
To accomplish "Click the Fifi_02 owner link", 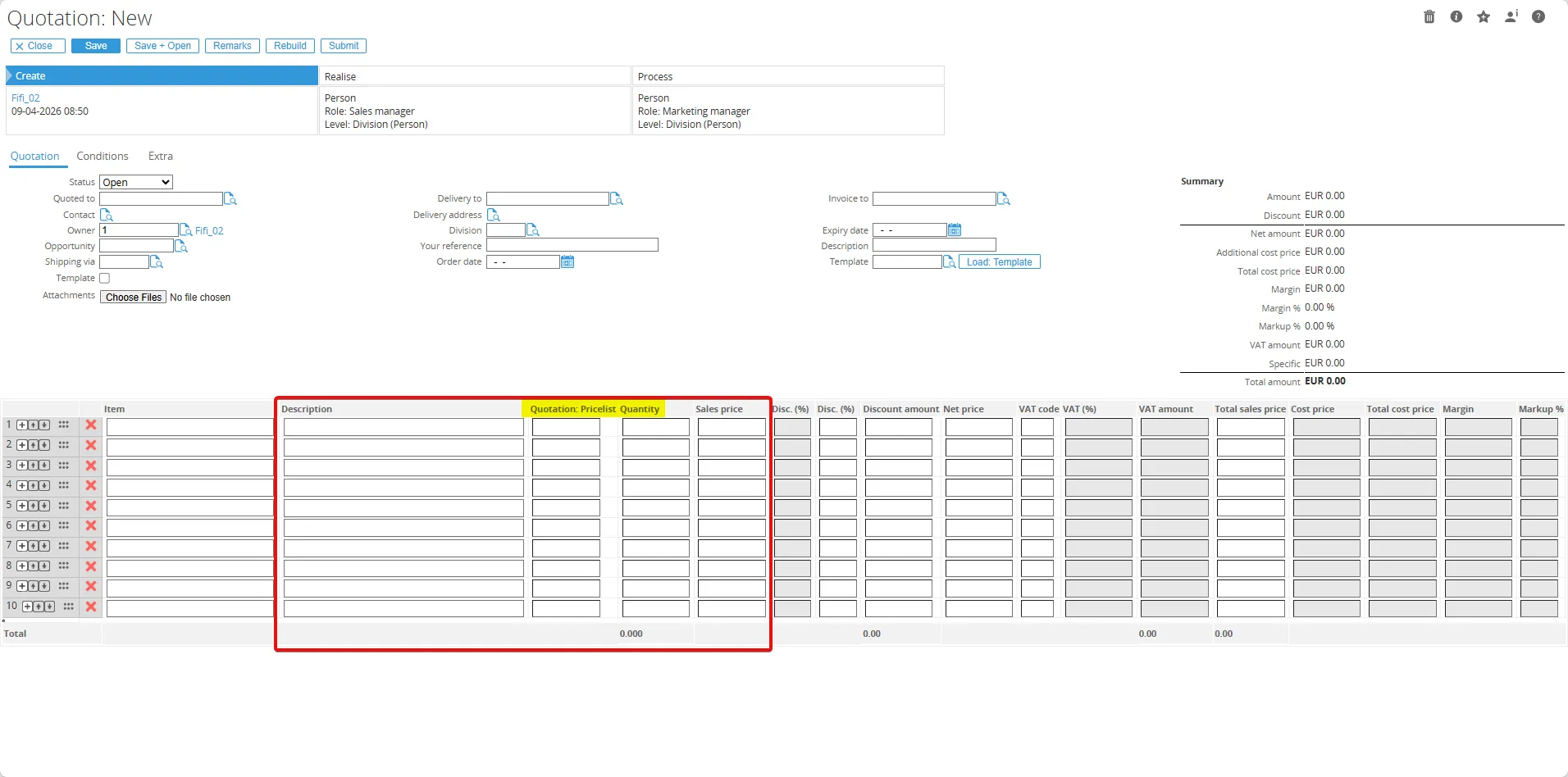I will click(x=209, y=231).
